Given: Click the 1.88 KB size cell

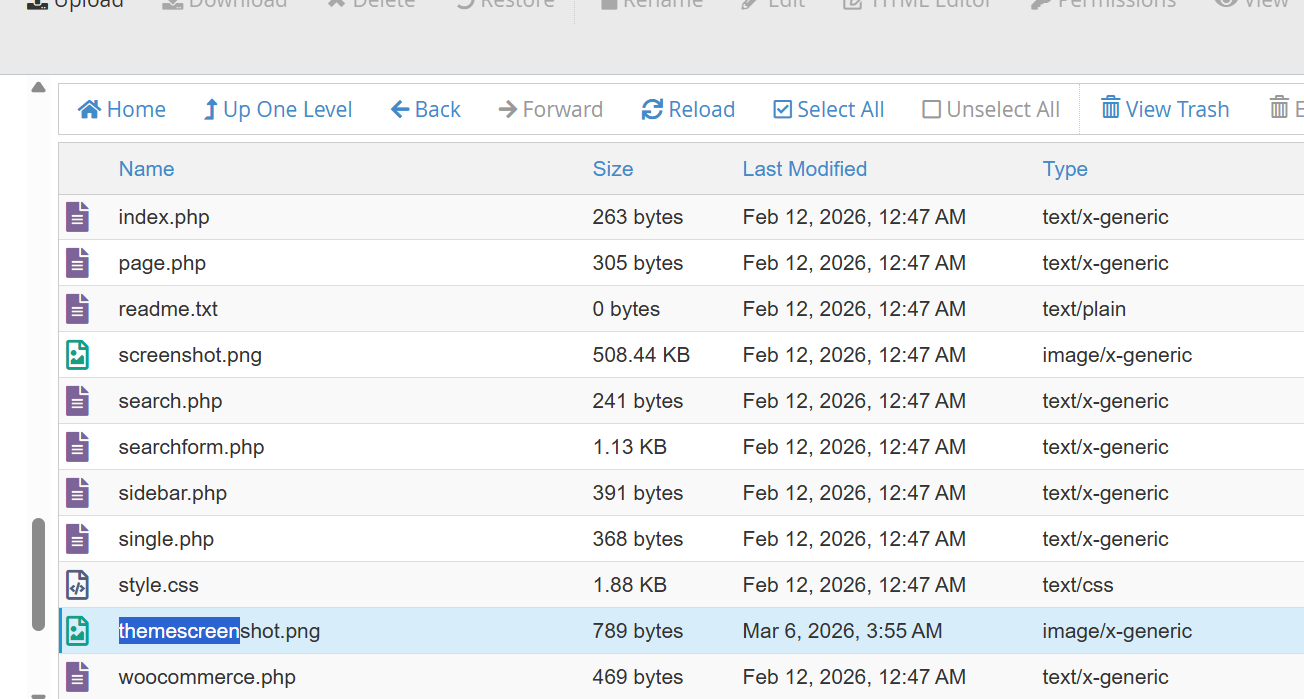Looking at the screenshot, I should 629,585.
